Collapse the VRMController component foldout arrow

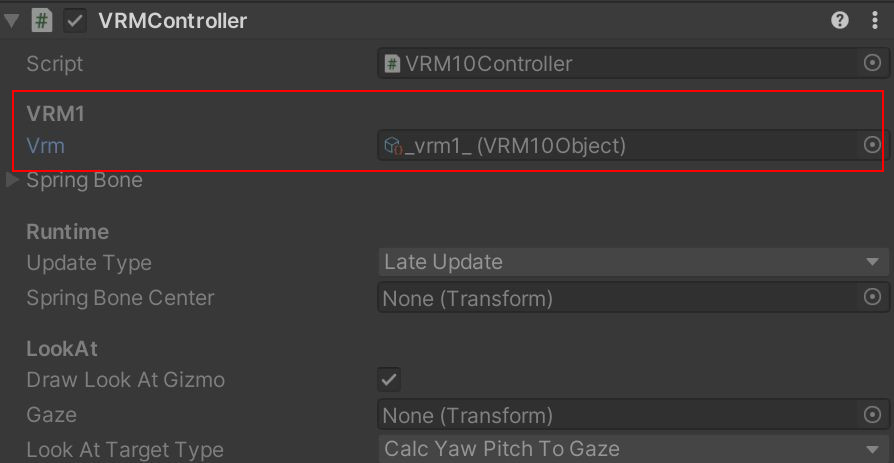point(11,22)
